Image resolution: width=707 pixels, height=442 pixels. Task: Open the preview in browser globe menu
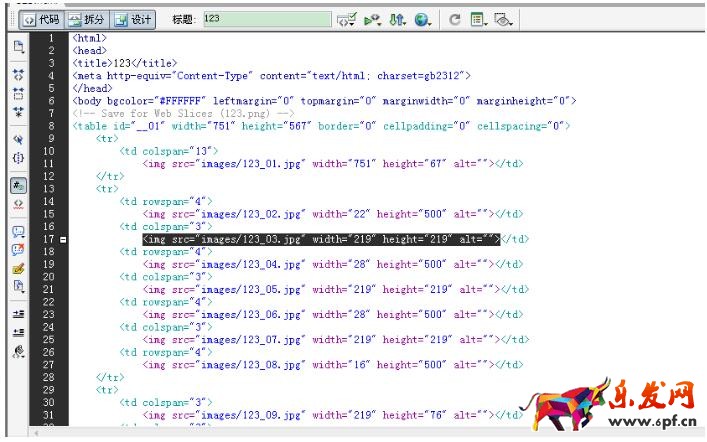[x=423, y=19]
